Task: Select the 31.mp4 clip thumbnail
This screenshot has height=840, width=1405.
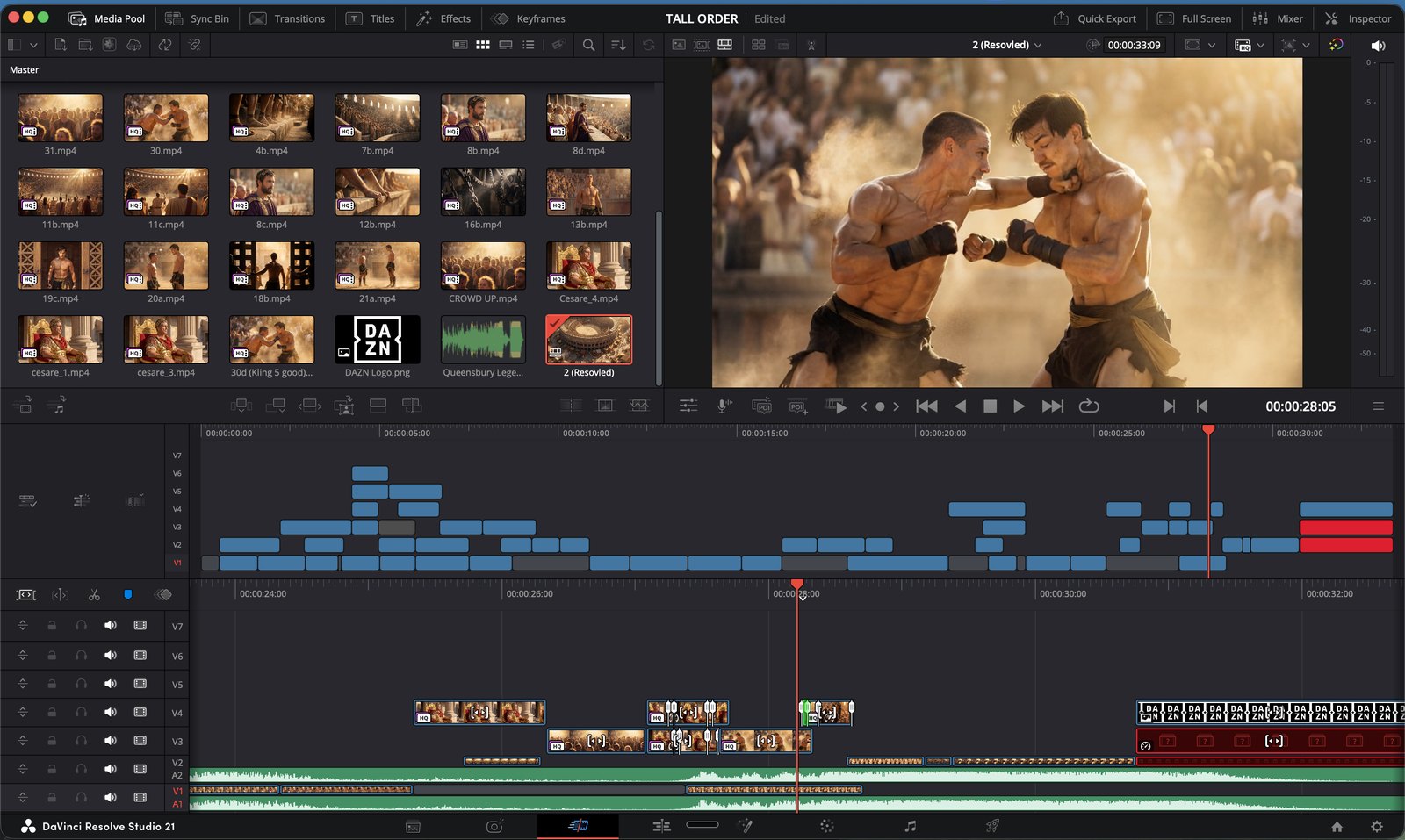Action: coord(61,118)
